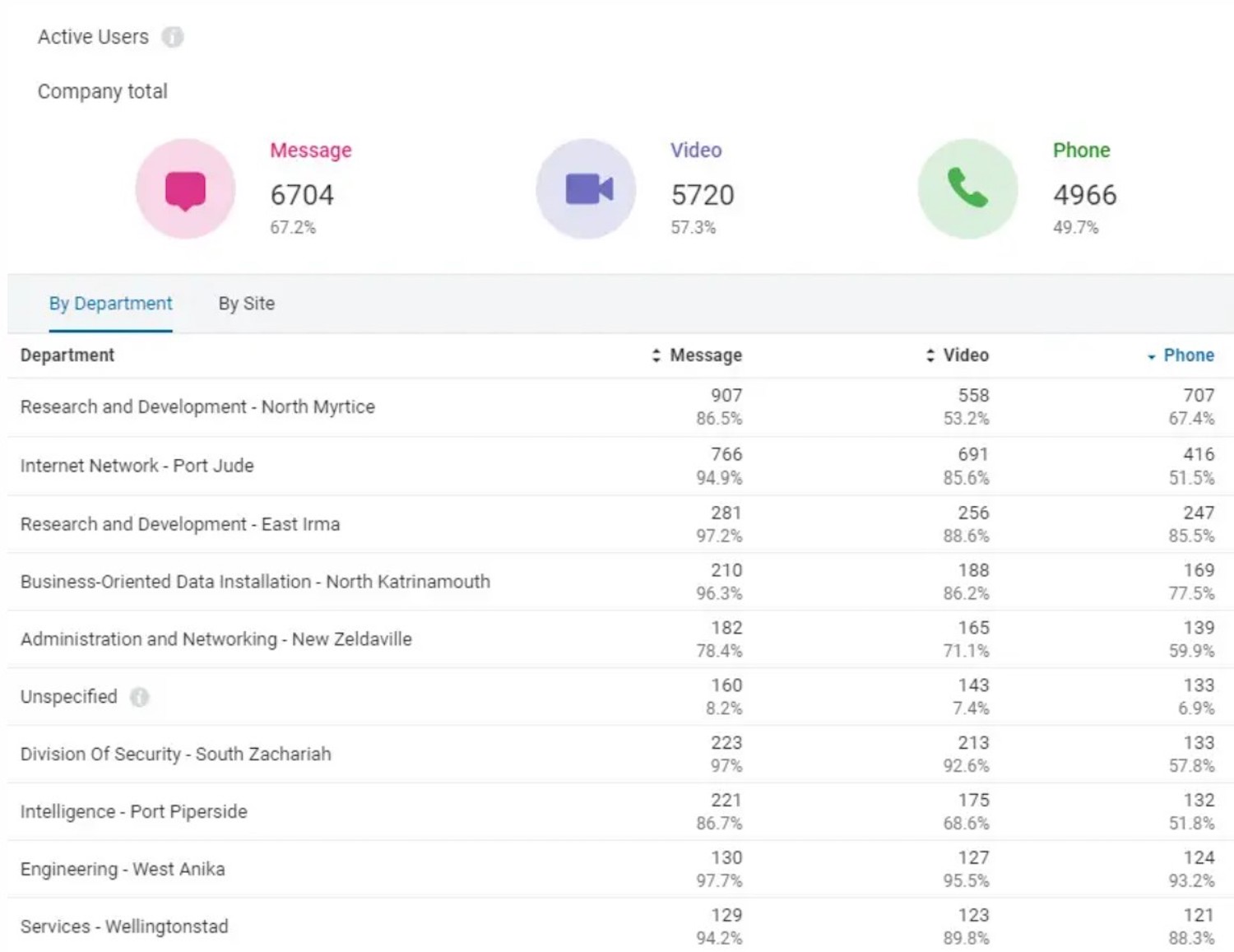Viewport: 1234px width, 952px height.
Task: Click Message value 281 for East Irma
Action: point(726,513)
